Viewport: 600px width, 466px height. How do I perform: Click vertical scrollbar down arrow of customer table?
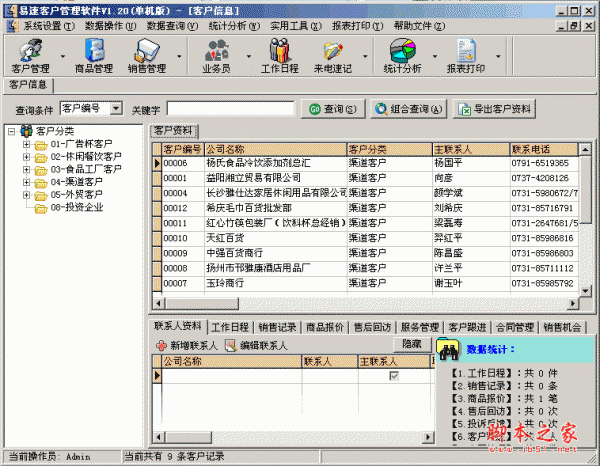point(585,291)
